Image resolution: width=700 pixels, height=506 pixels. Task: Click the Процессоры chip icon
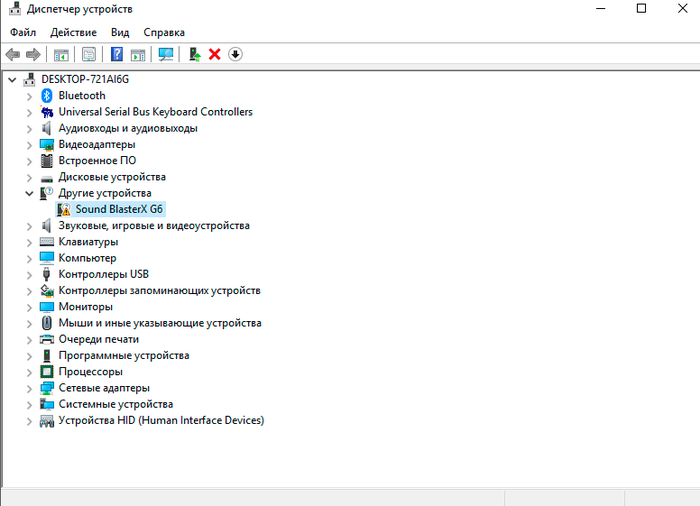coord(46,372)
